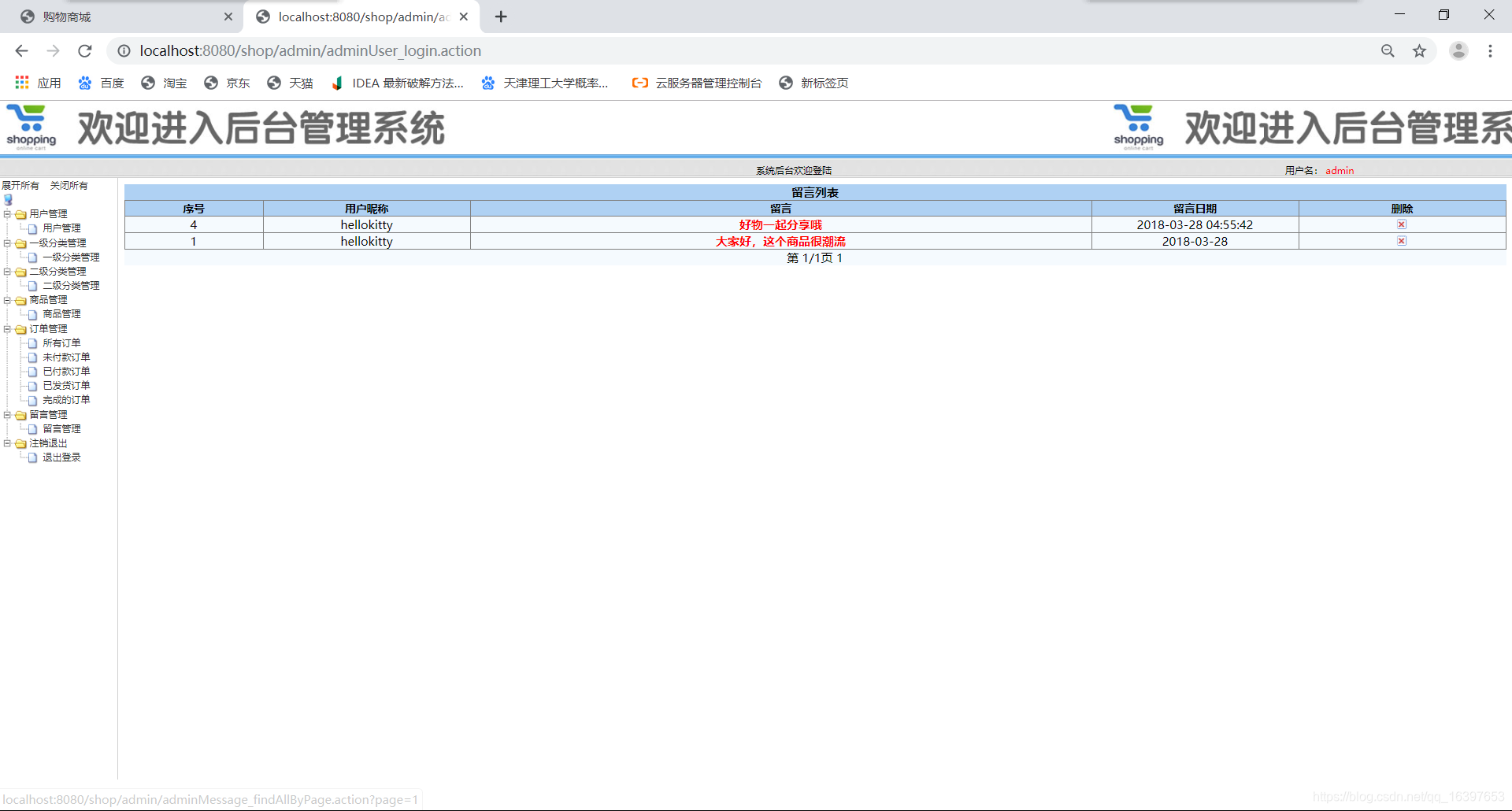Open the IDEA 最新破解方法 bookmark

click(x=398, y=83)
